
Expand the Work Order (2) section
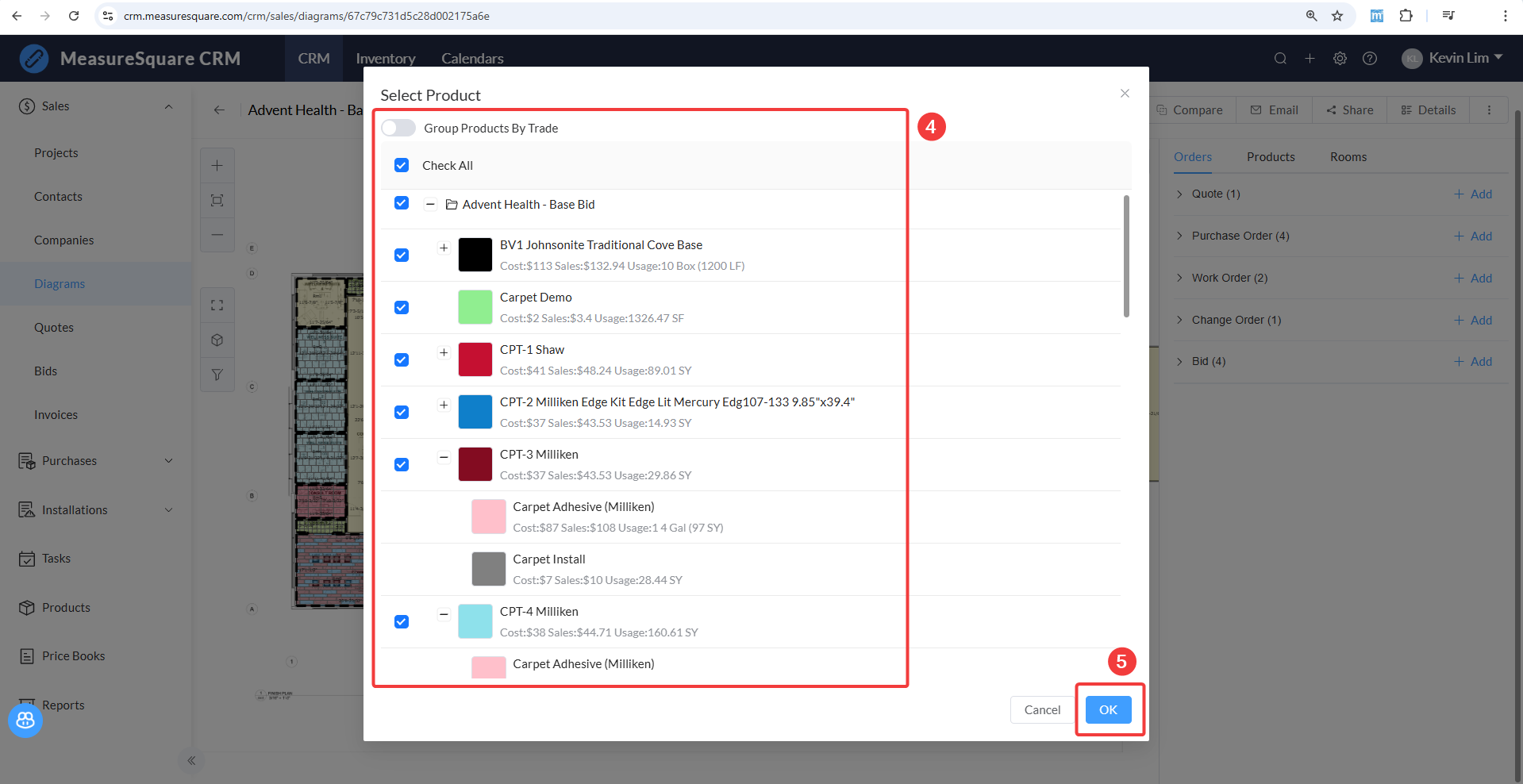coord(1180,278)
